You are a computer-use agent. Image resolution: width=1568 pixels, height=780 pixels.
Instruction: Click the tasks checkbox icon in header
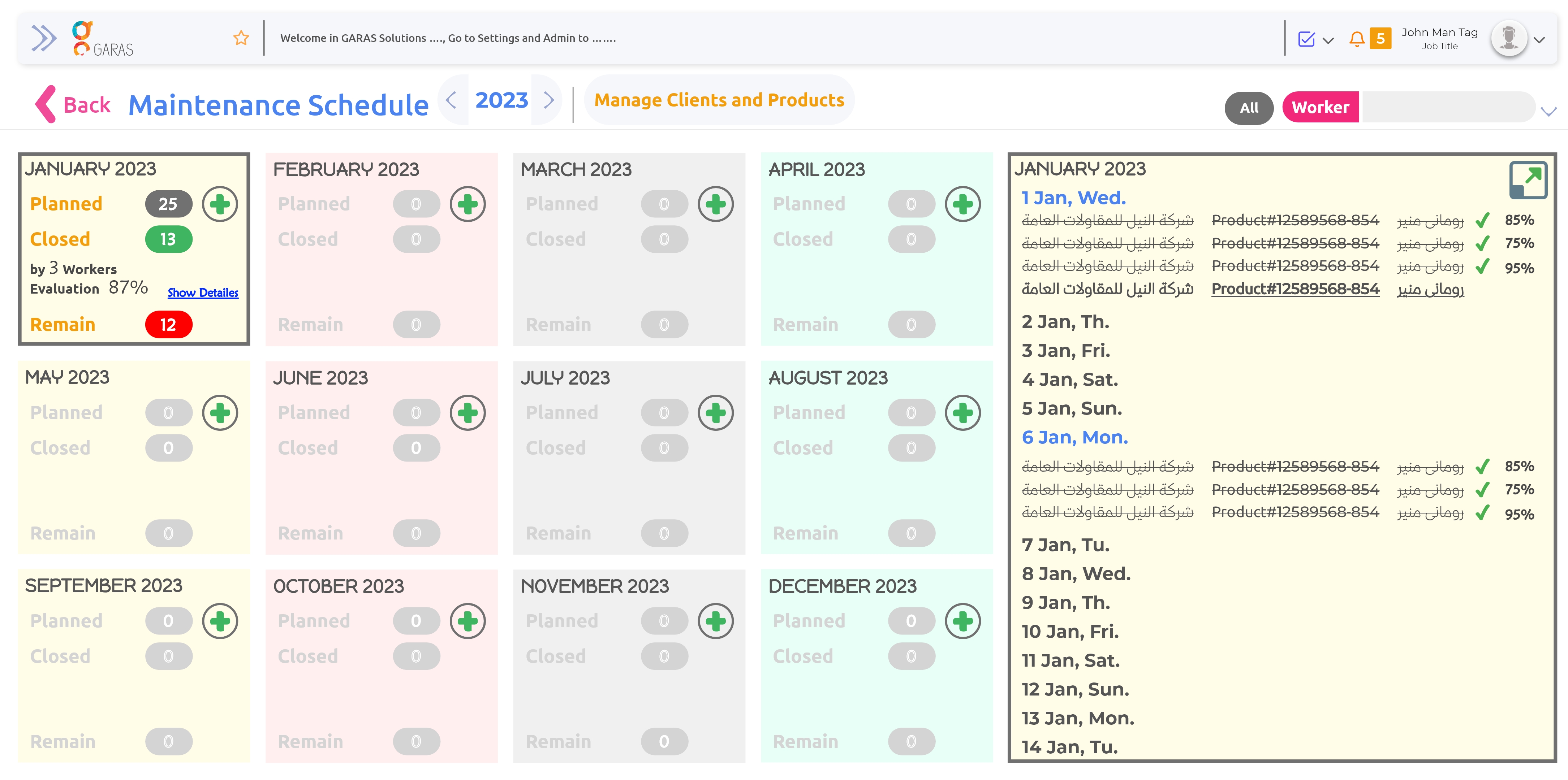click(x=1306, y=39)
